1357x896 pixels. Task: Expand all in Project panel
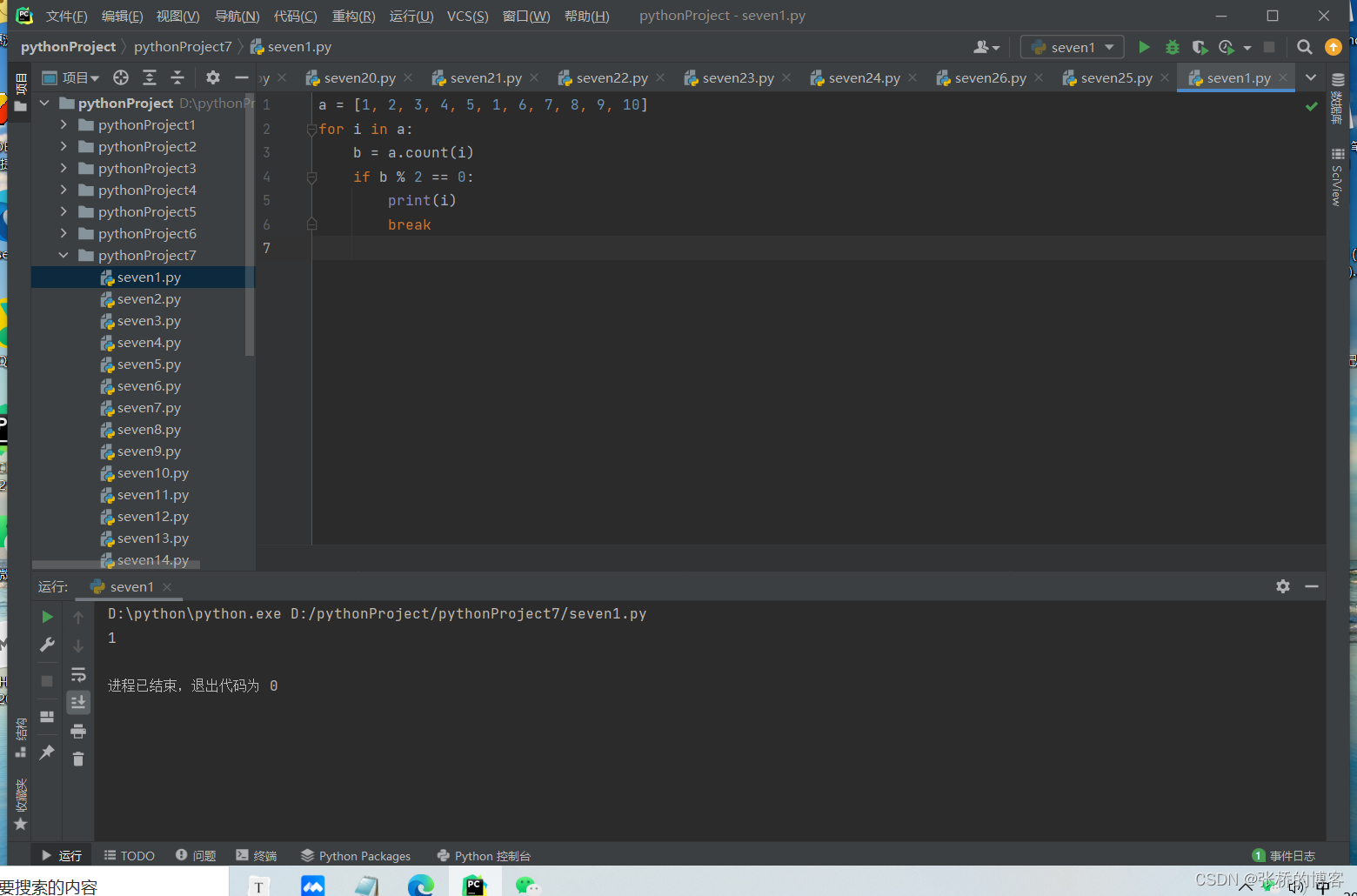click(x=150, y=77)
